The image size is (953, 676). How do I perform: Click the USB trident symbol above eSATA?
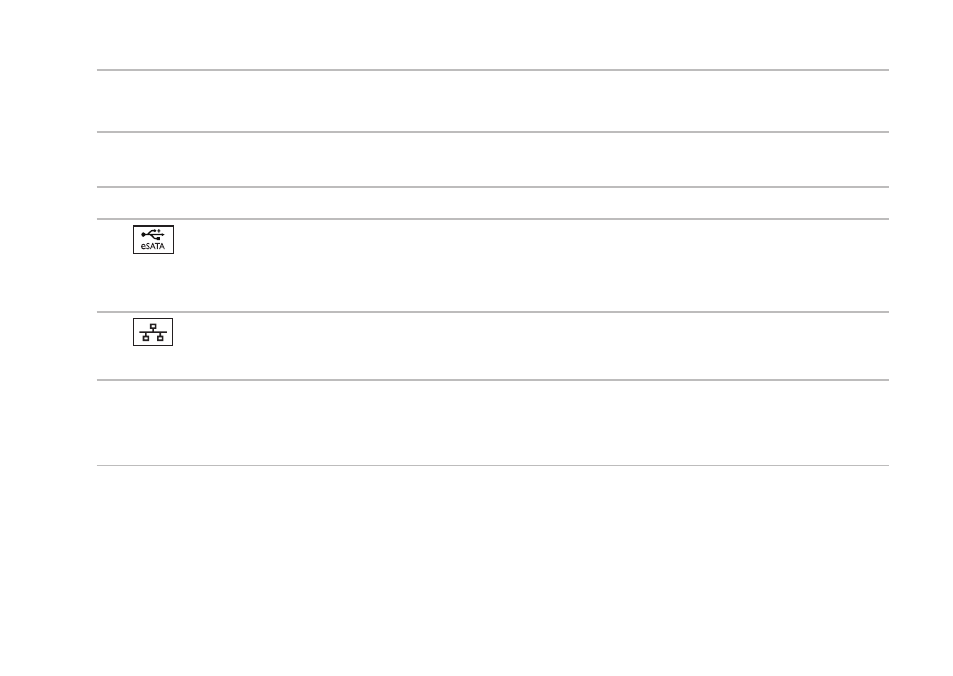tap(153, 234)
